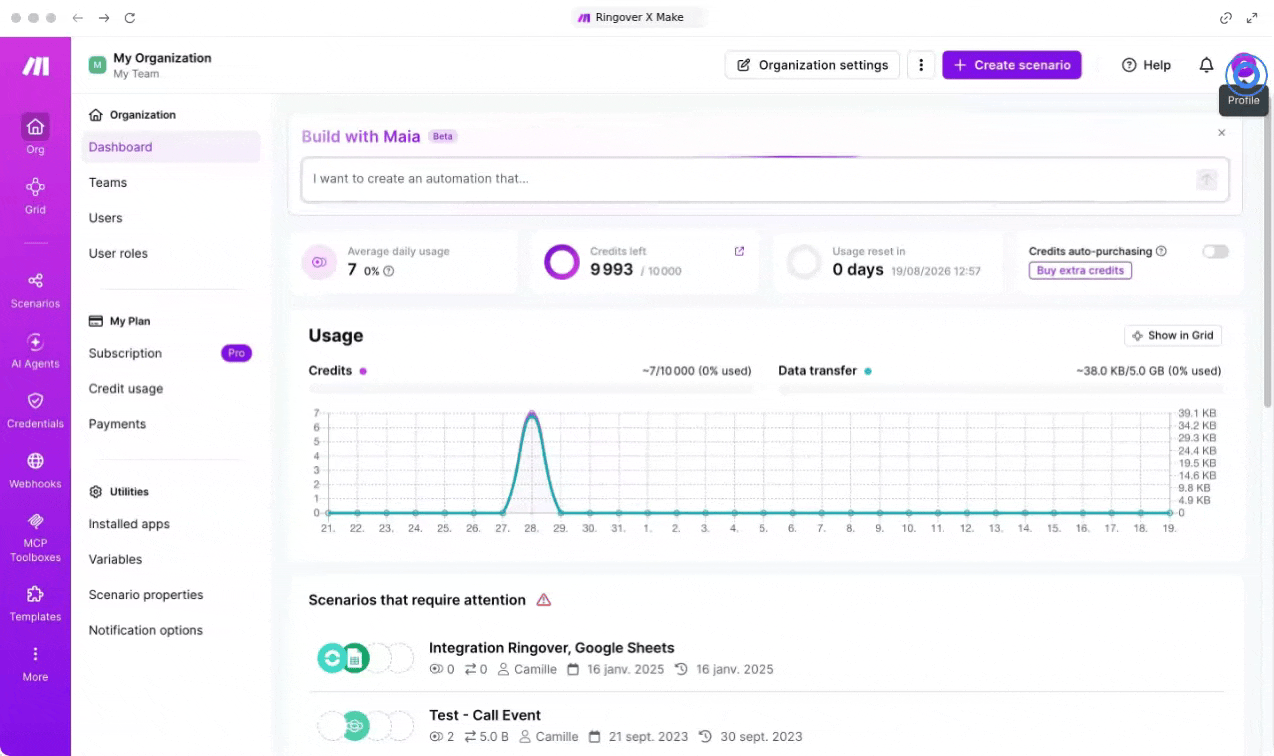Open Users in the Organization menu
This screenshot has width=1274, height=756.
point(106,218)
